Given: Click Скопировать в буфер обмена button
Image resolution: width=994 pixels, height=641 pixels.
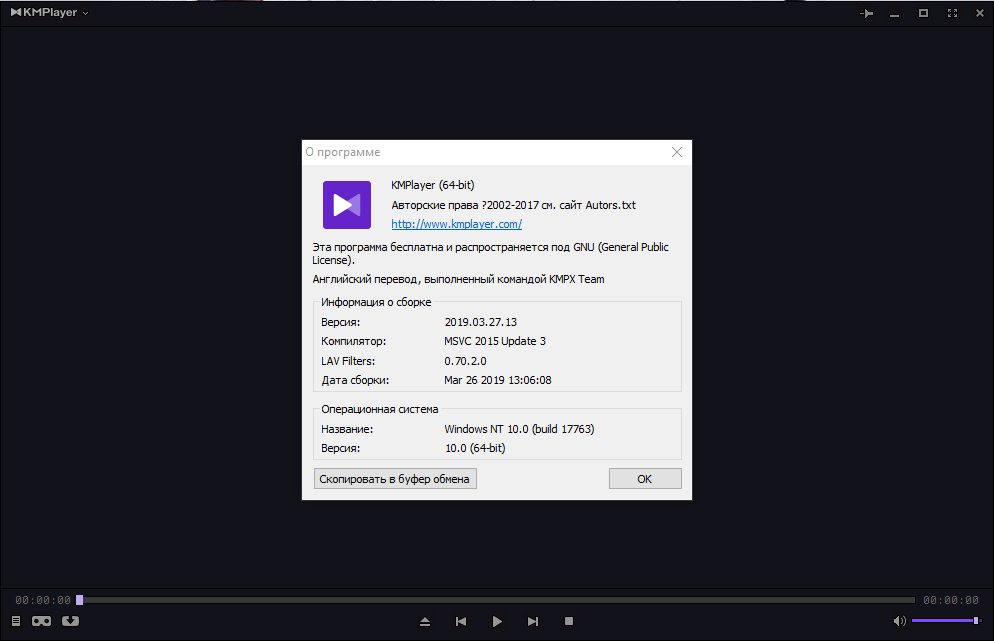Looking at the screenshot, I should click(x=395, y=479).
